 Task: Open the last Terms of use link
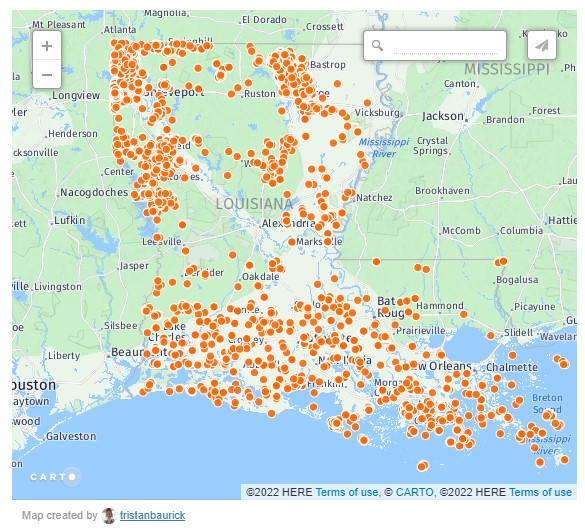[x=540, y=492]
